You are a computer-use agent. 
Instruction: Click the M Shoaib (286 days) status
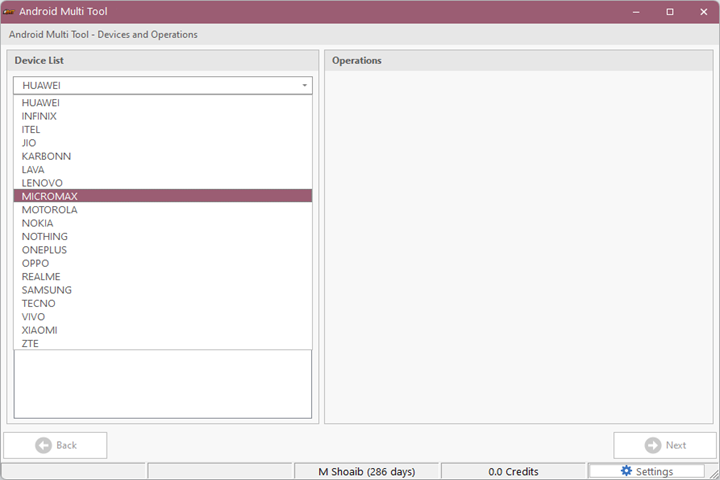[366, 471]
